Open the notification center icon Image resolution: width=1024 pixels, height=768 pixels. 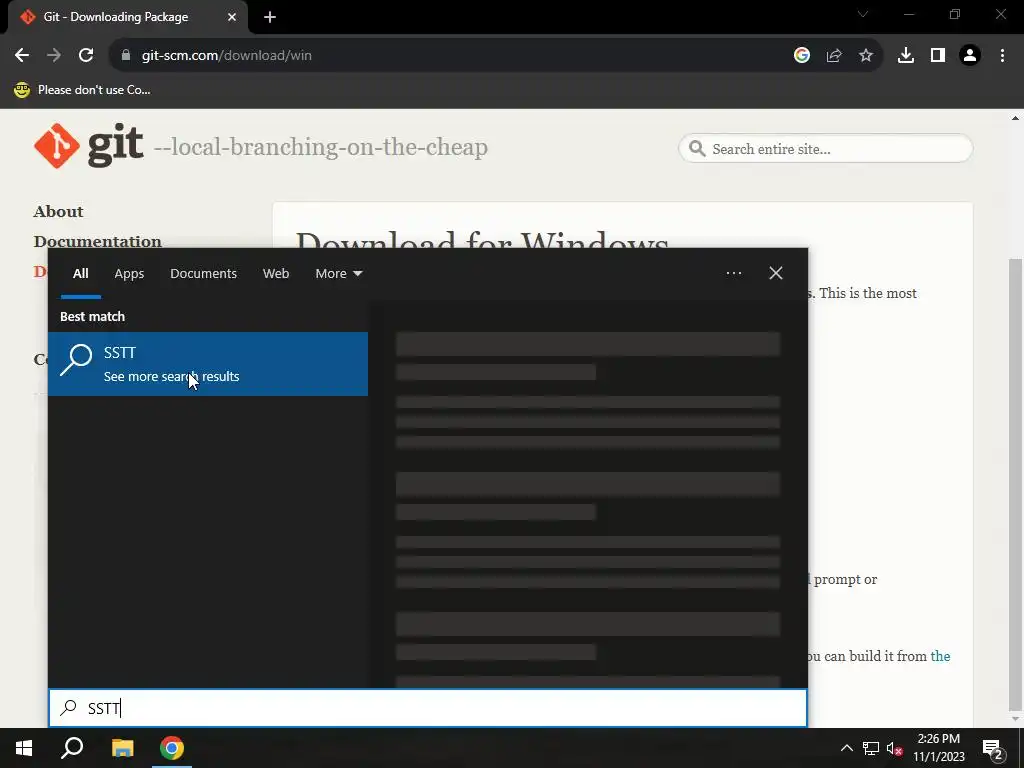pyautogui.click(x=992, y=748)
